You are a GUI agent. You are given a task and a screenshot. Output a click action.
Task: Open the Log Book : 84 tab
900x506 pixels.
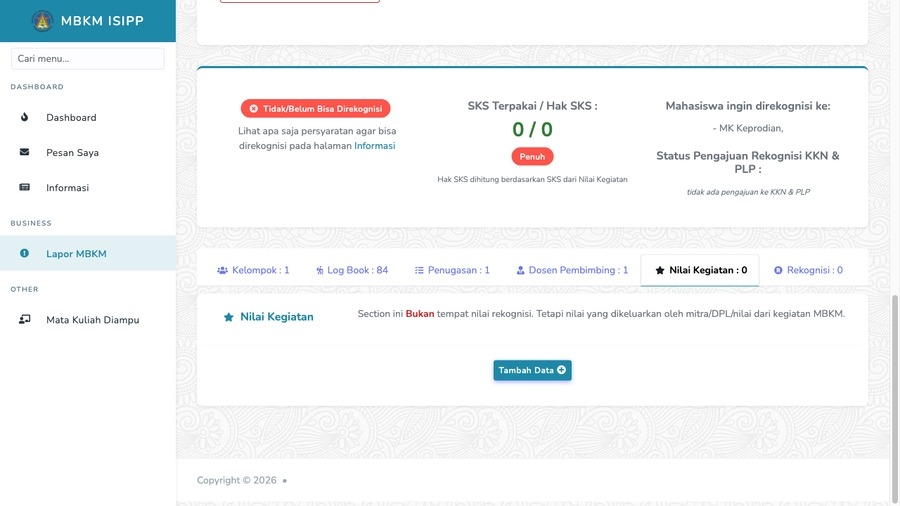tap(351, 270)
